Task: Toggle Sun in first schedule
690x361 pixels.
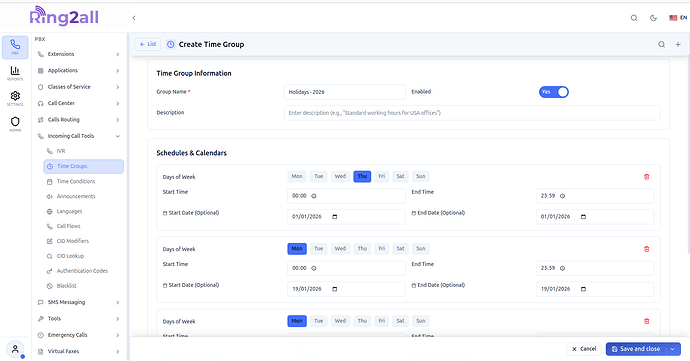Action: point(421,177)
